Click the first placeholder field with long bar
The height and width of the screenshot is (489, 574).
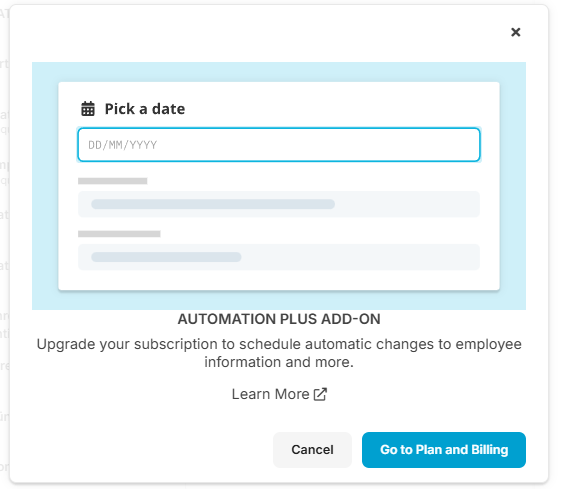coord(279,204)
